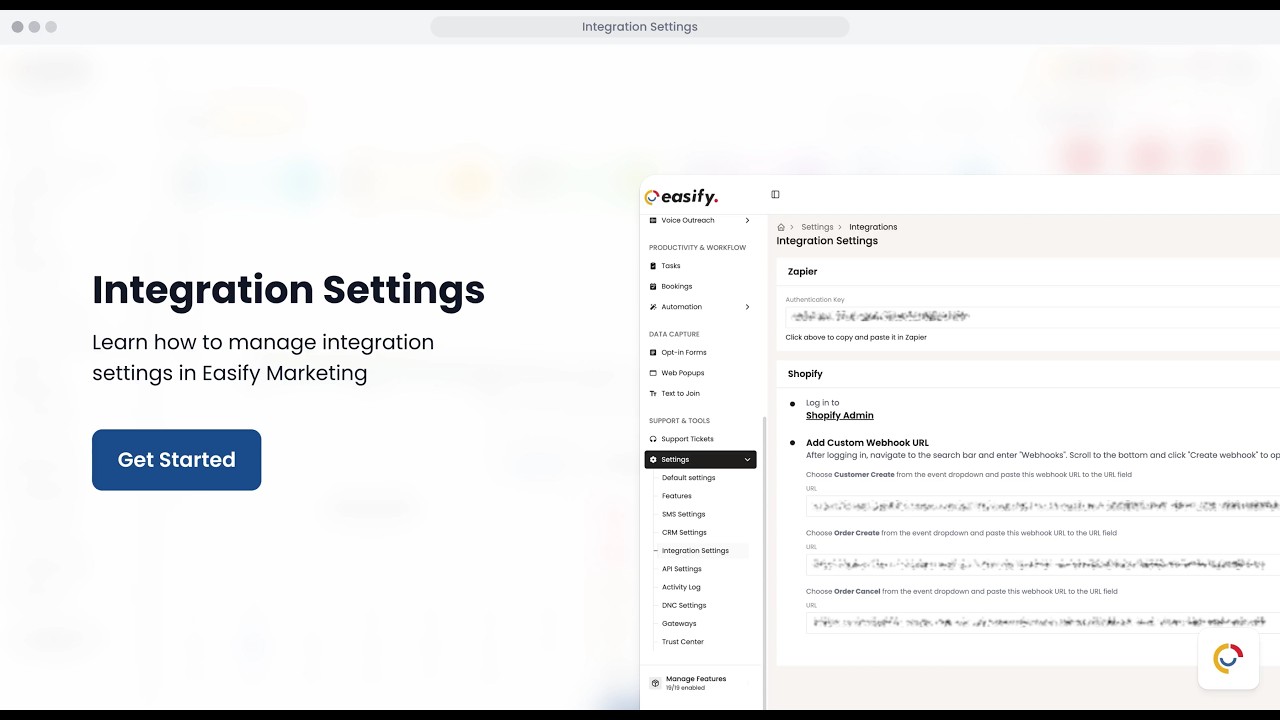
Task: Collapse the Settings menu chevron
Action: [747, 460]
